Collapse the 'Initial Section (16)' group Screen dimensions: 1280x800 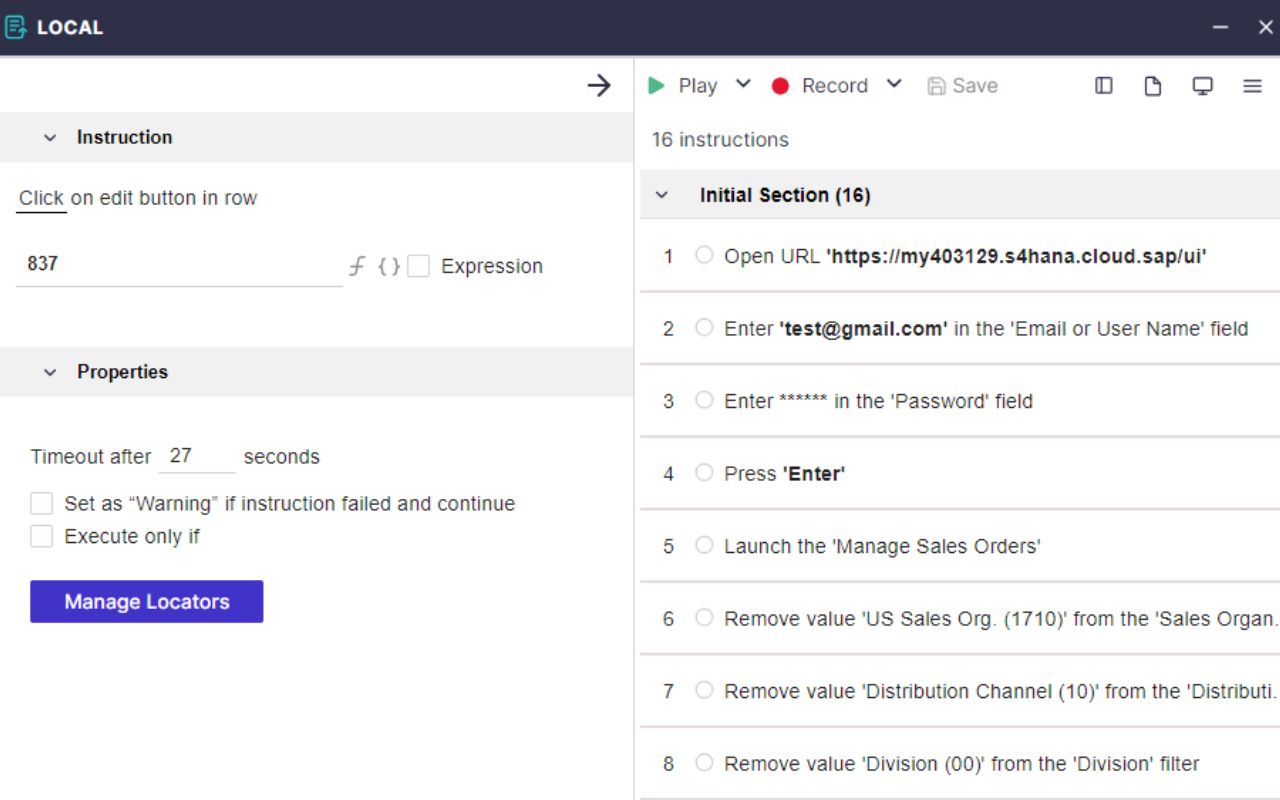click(661, 194)
